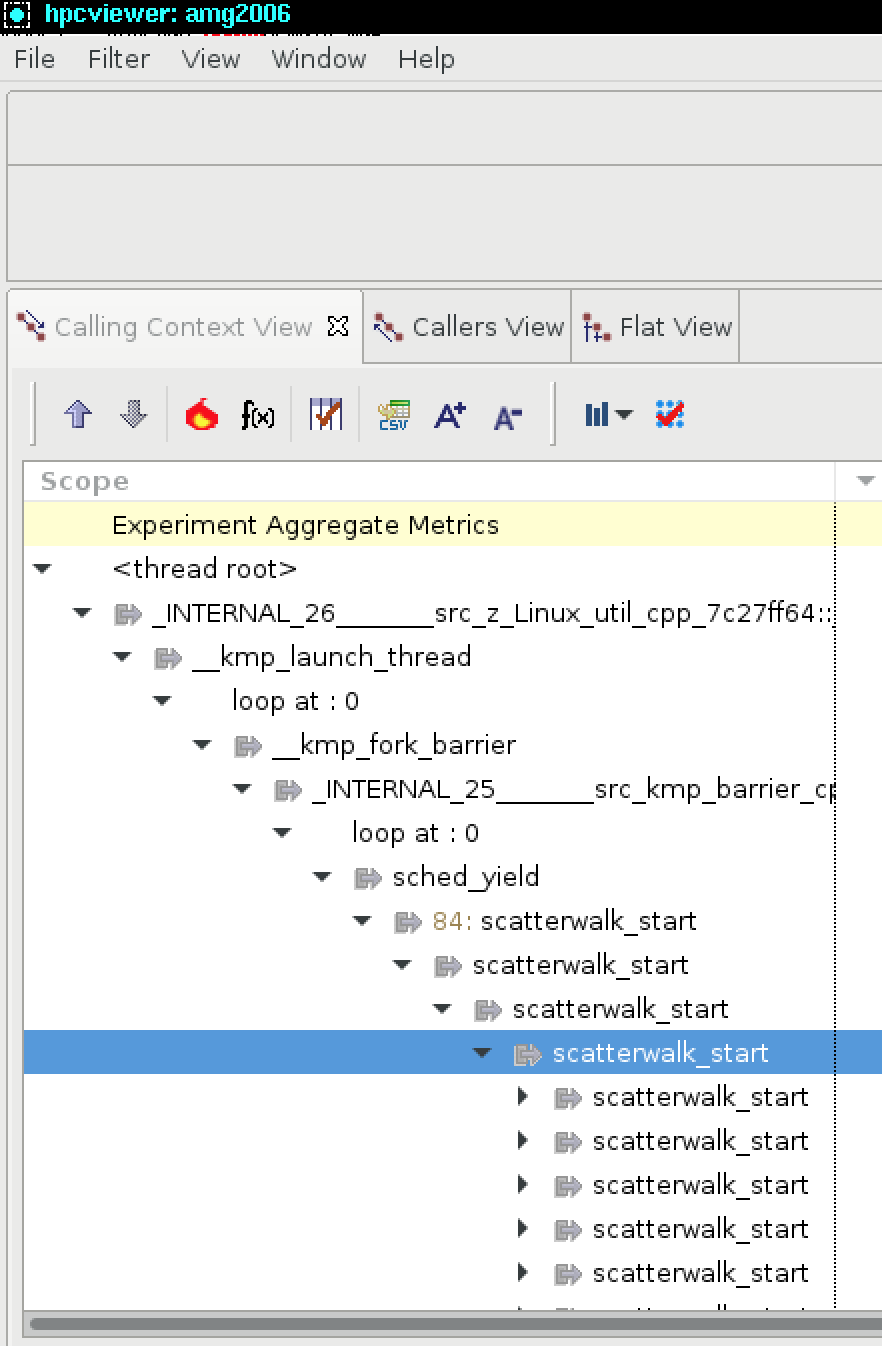Decrease font size with the A- icon
Viewport: 882px width, 1346px height.
[507, 414]
